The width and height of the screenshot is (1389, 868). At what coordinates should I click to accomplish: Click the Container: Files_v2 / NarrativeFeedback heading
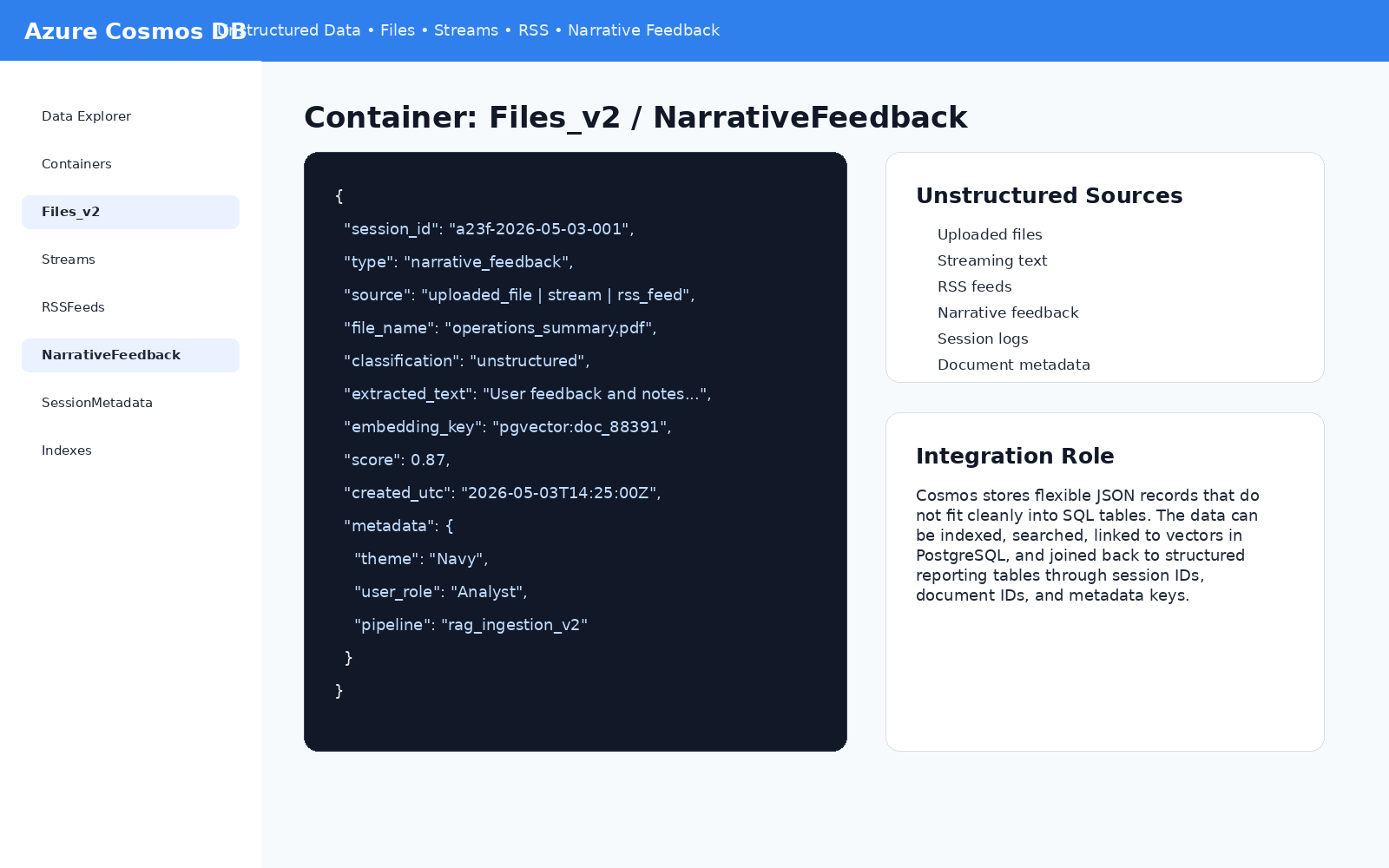(635, 117)
